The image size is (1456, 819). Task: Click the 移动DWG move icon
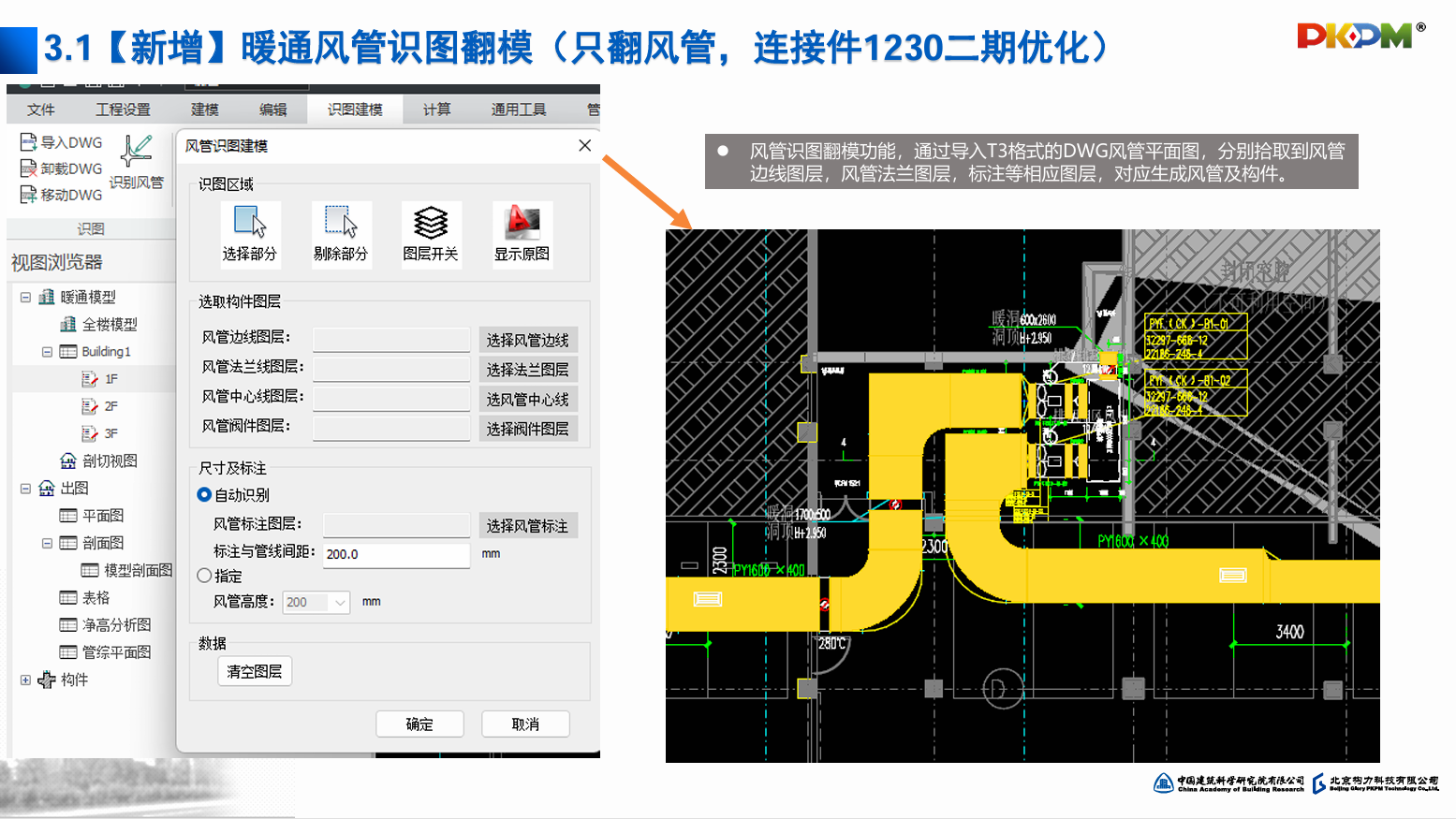click(x=29, y=195)
